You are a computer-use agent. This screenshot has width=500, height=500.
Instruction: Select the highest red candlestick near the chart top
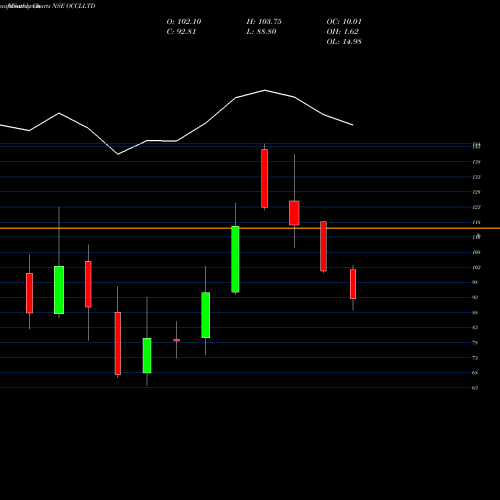point(264,178)
